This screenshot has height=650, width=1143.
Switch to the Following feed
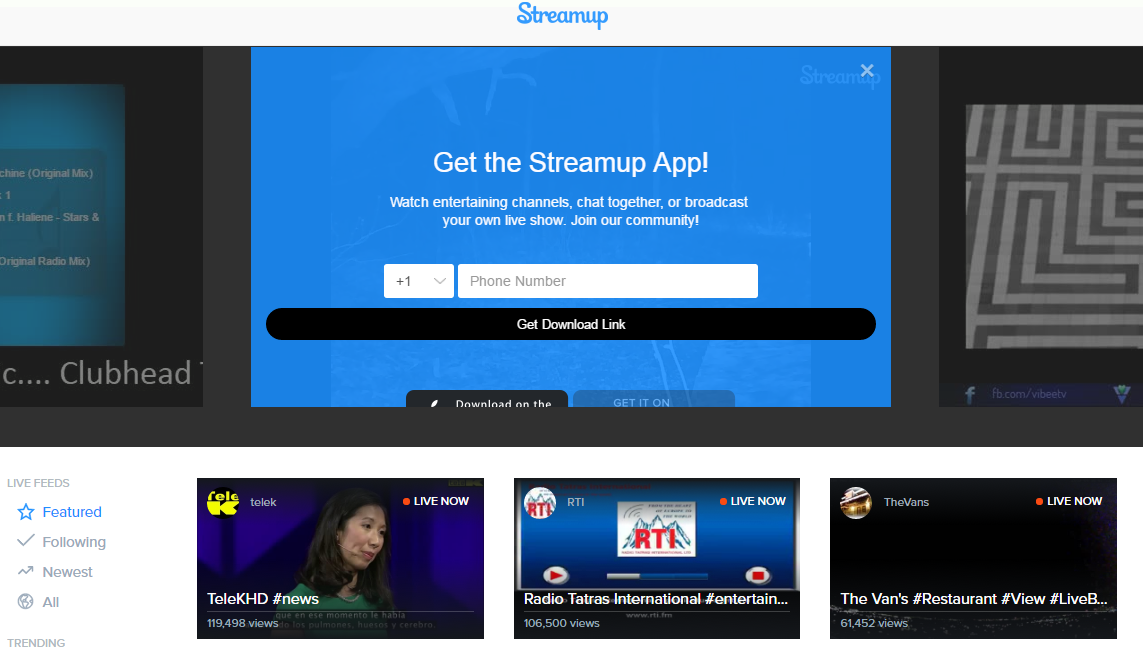click(x=74, y=542)
